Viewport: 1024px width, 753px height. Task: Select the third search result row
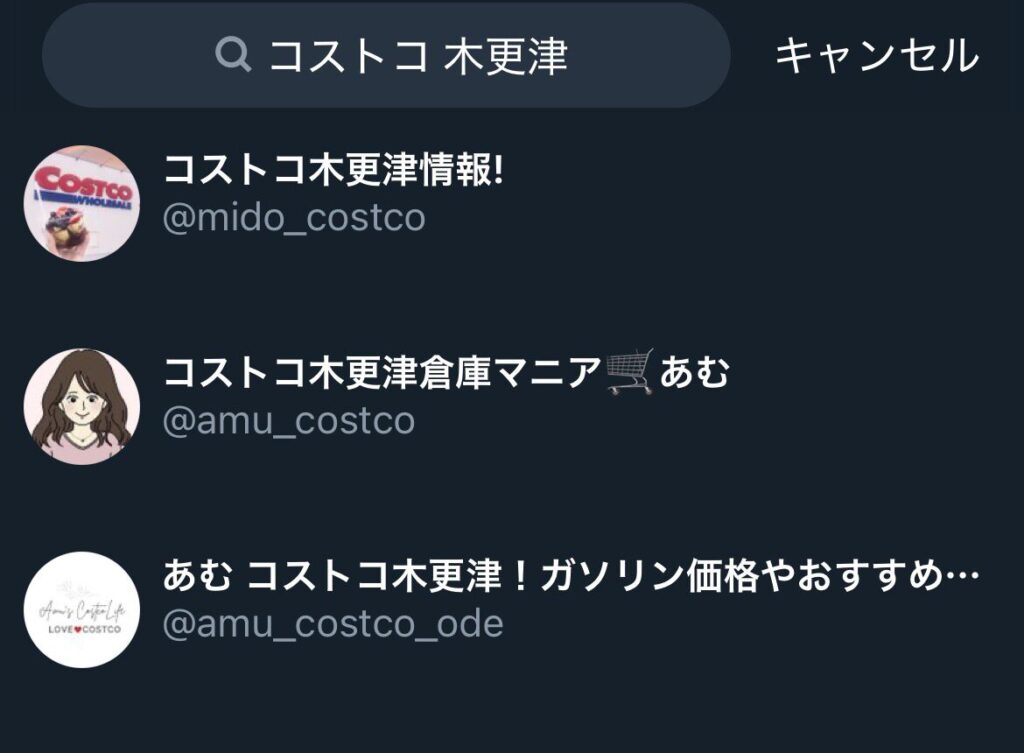coord(512,609)
